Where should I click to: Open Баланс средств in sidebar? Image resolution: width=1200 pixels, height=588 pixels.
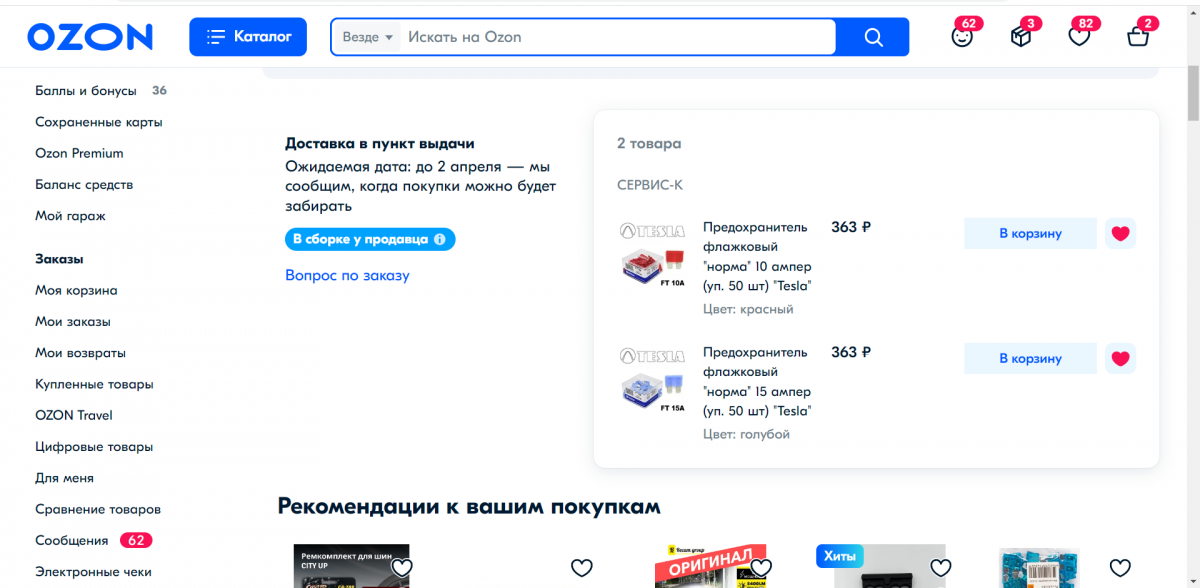pos(84,185)
